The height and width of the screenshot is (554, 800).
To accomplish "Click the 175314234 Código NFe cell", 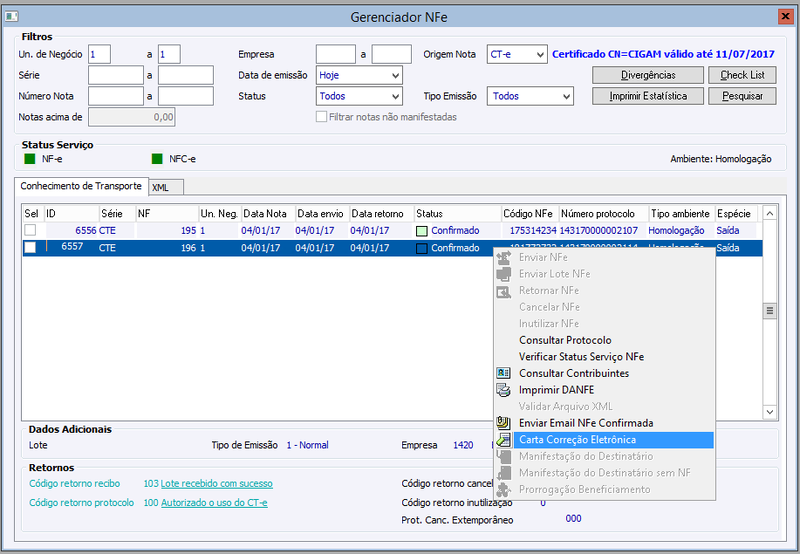I will (x=533, y=231).
